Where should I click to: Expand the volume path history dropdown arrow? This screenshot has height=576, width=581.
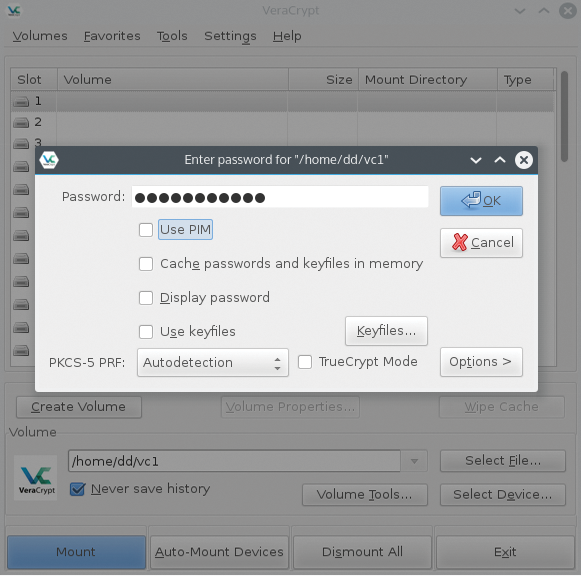pos(414,461)
